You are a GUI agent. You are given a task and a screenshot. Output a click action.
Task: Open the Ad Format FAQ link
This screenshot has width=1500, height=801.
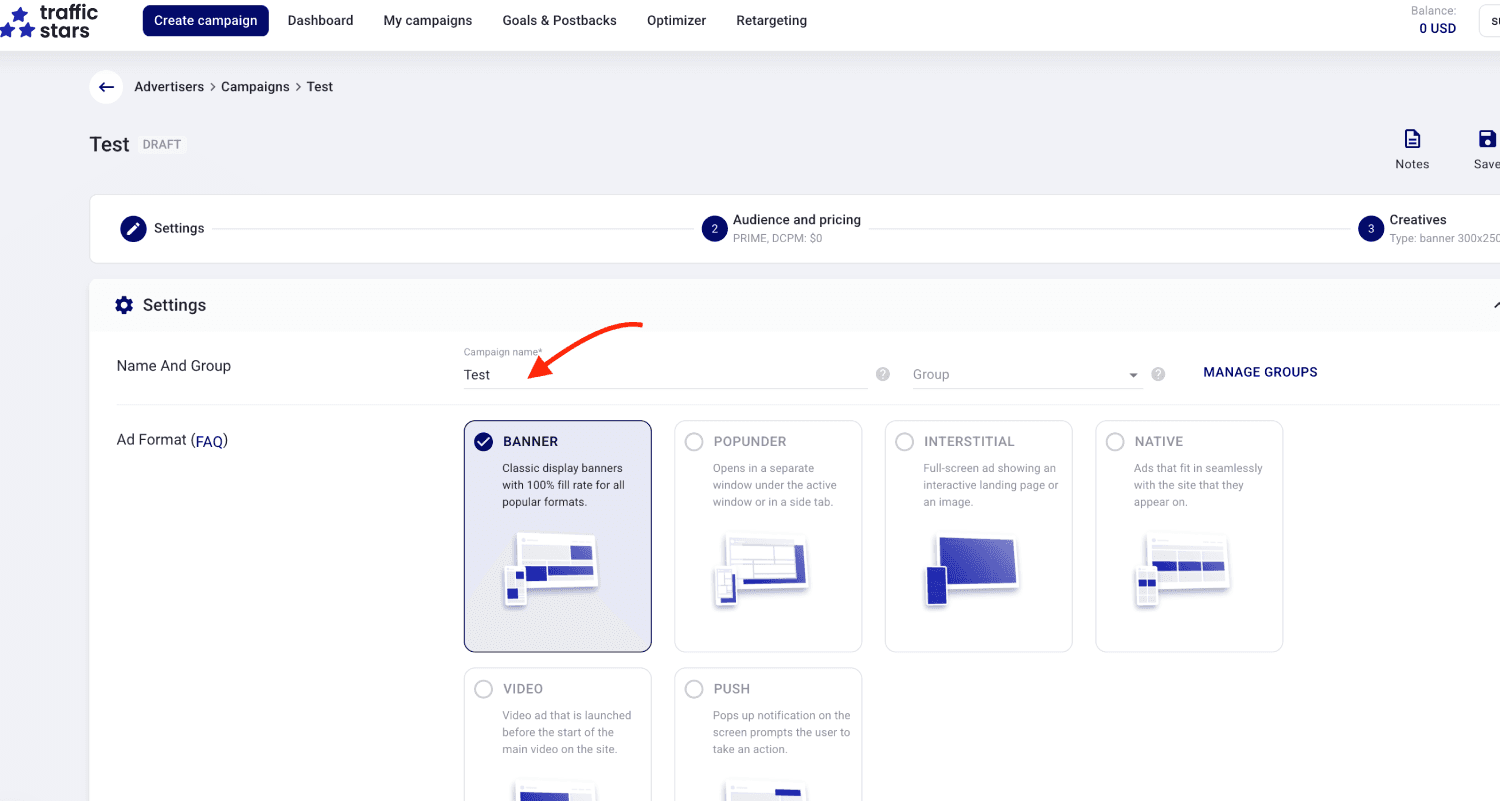coord(209,440)
